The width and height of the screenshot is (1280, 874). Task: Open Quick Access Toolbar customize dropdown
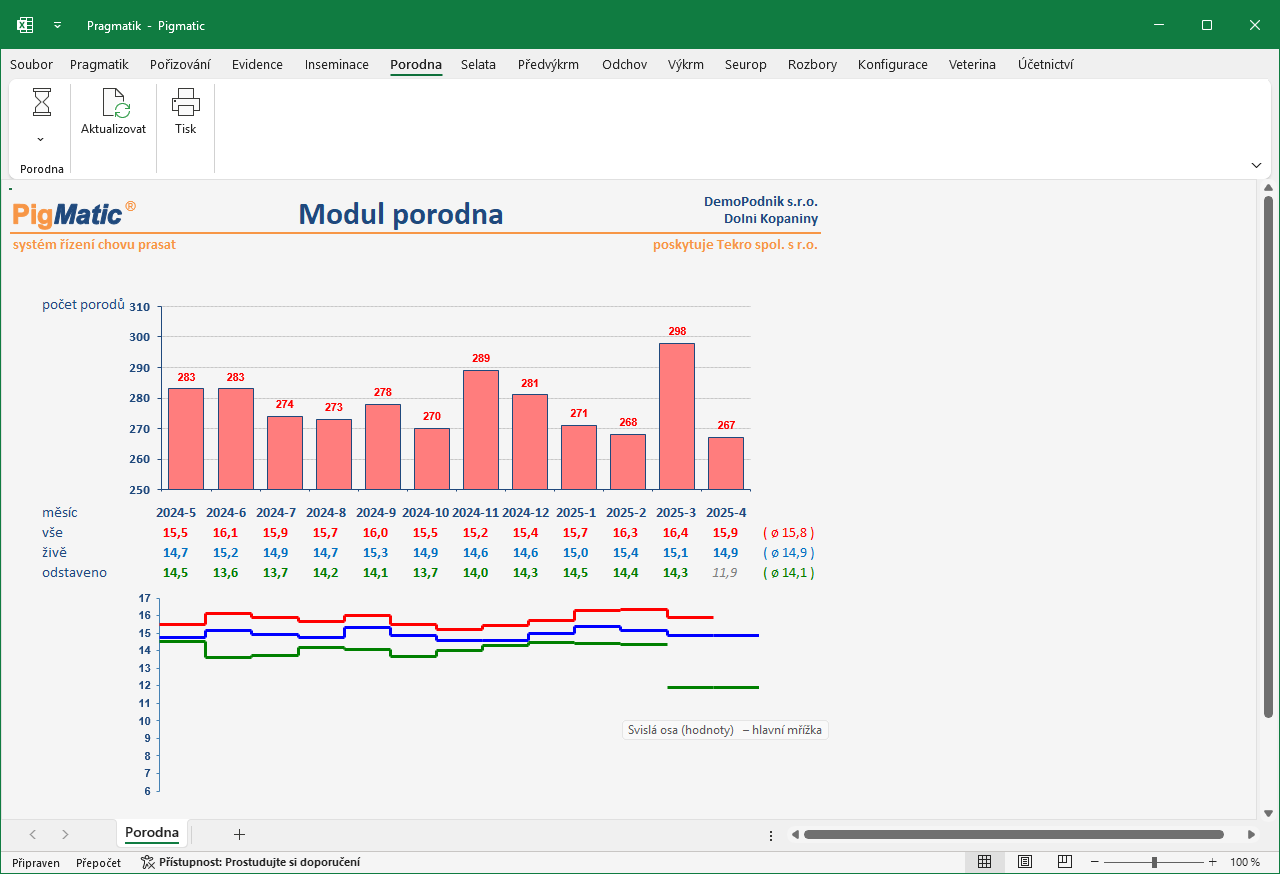[57, 25]
